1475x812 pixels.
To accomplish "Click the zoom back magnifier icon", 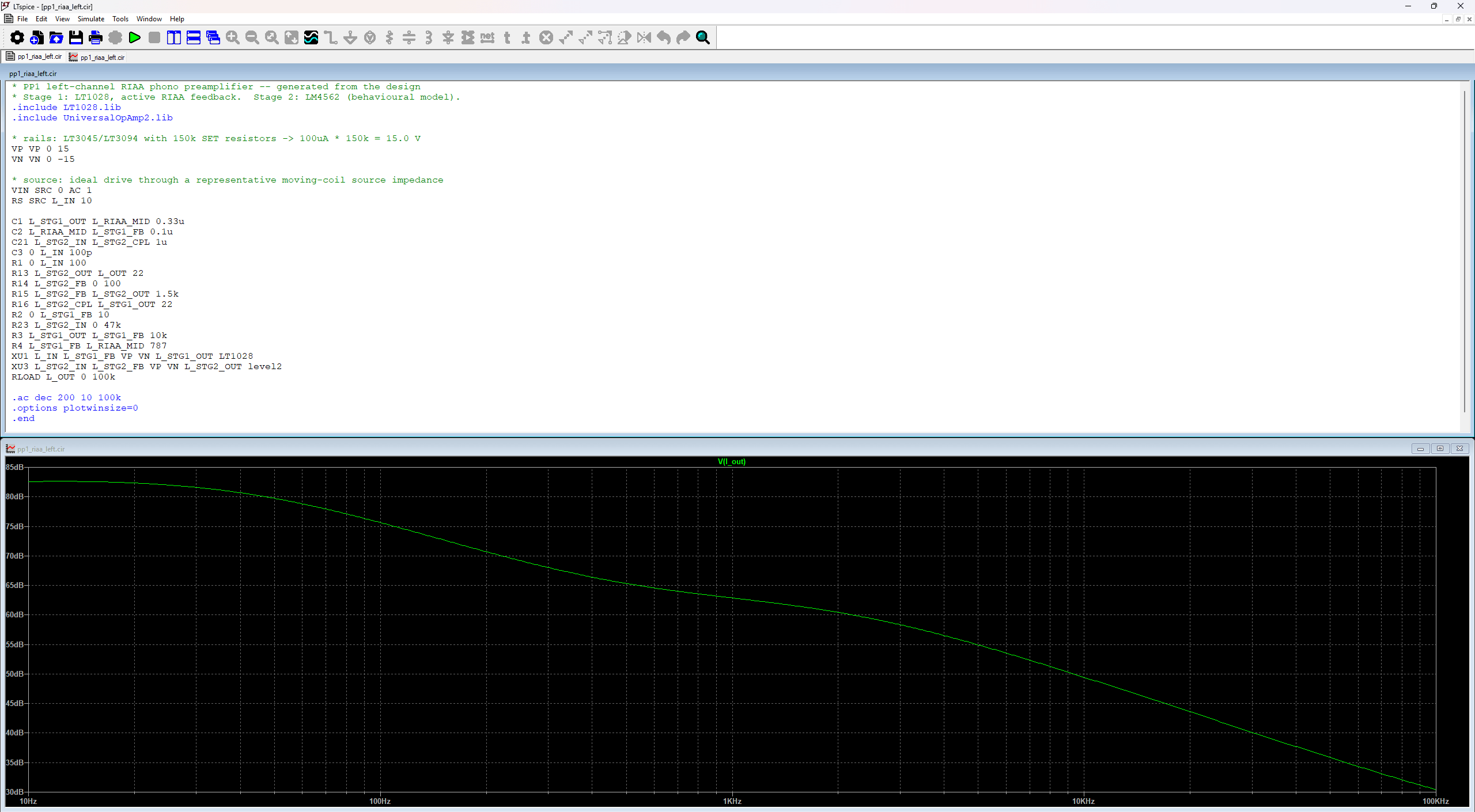I will click(272, 38).
